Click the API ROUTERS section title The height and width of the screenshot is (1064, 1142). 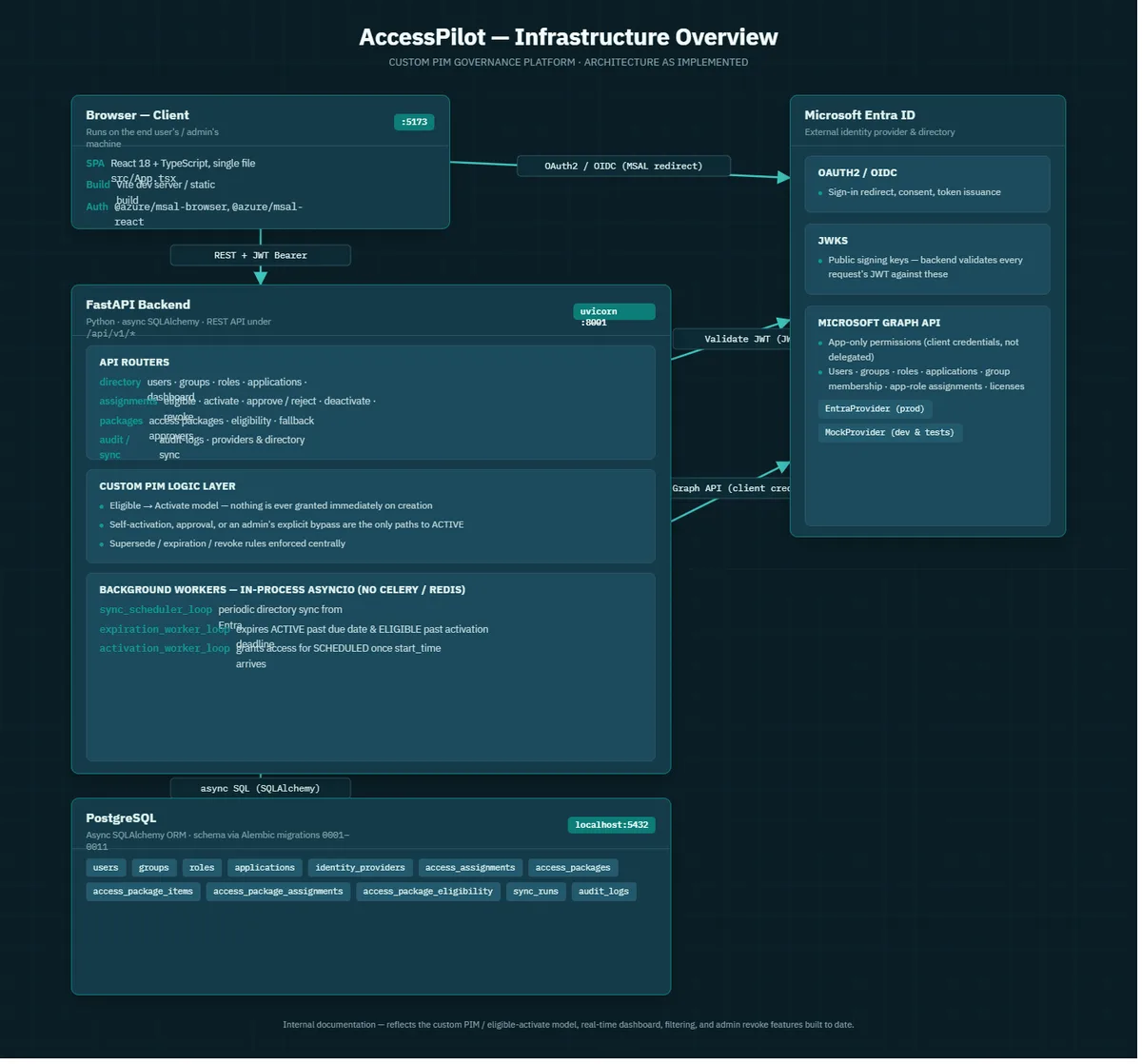(134, 363)
